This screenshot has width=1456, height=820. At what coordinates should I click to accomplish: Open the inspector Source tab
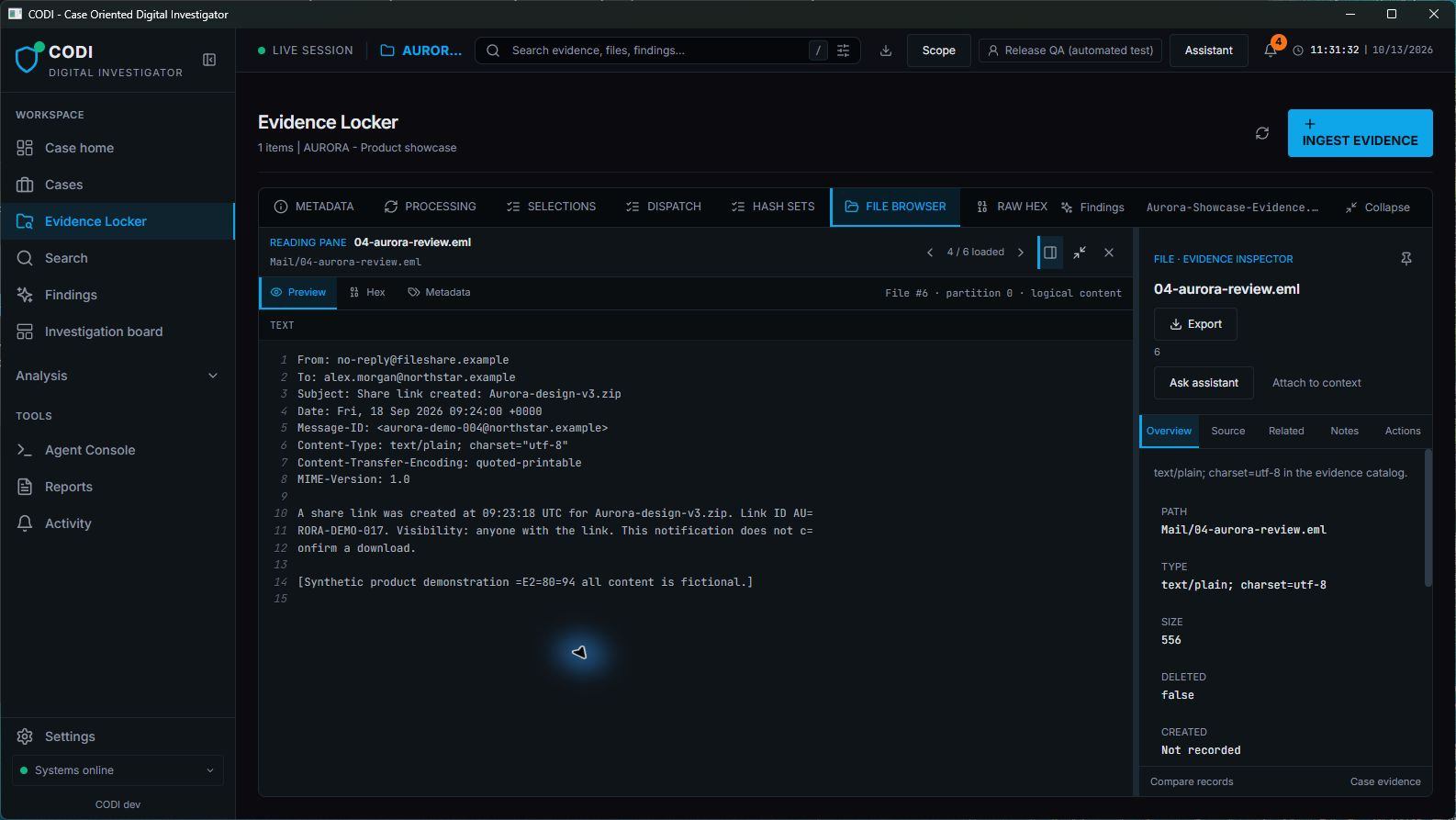coord(1227,431)
